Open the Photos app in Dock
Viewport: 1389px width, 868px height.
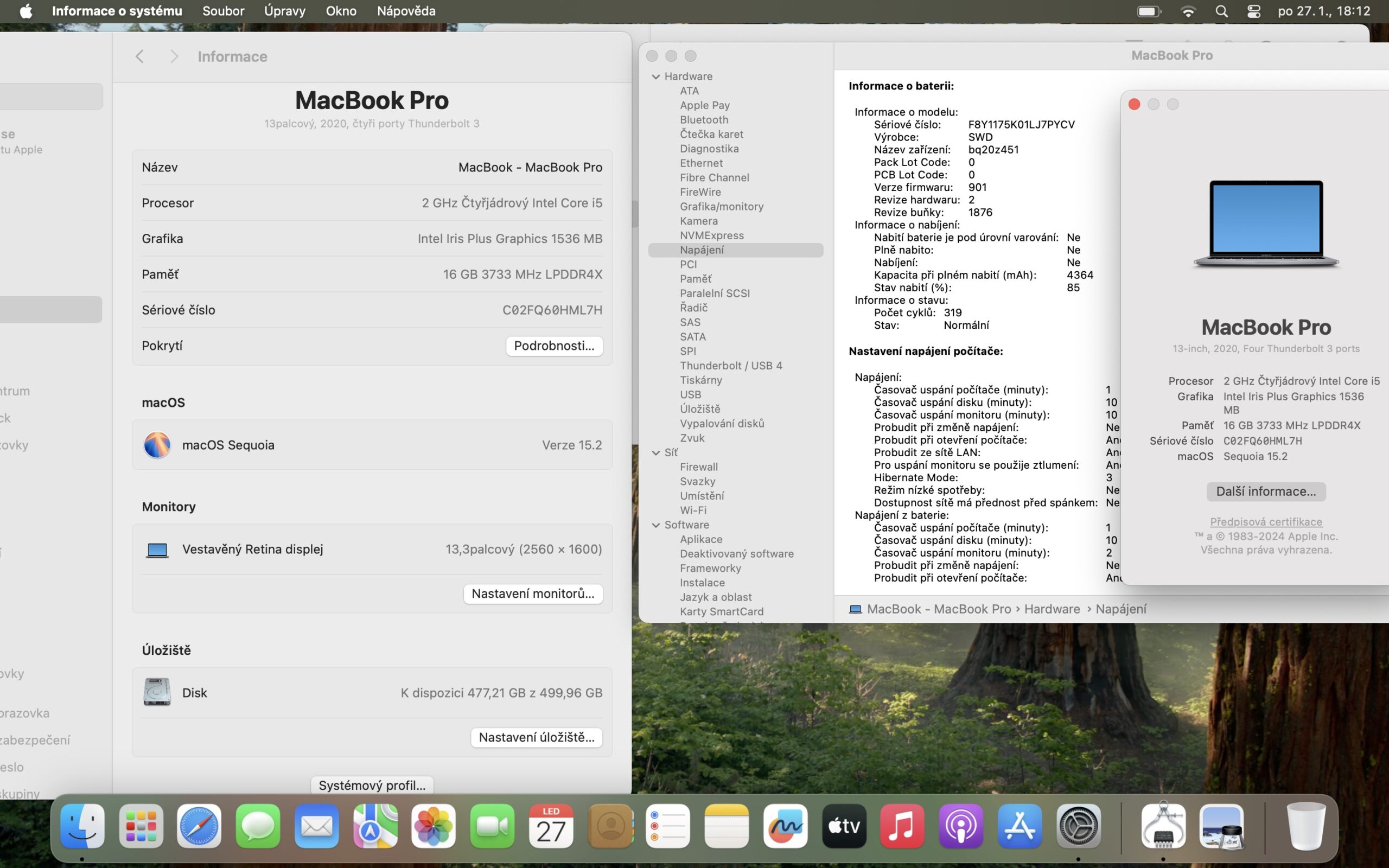coord(434,826)
